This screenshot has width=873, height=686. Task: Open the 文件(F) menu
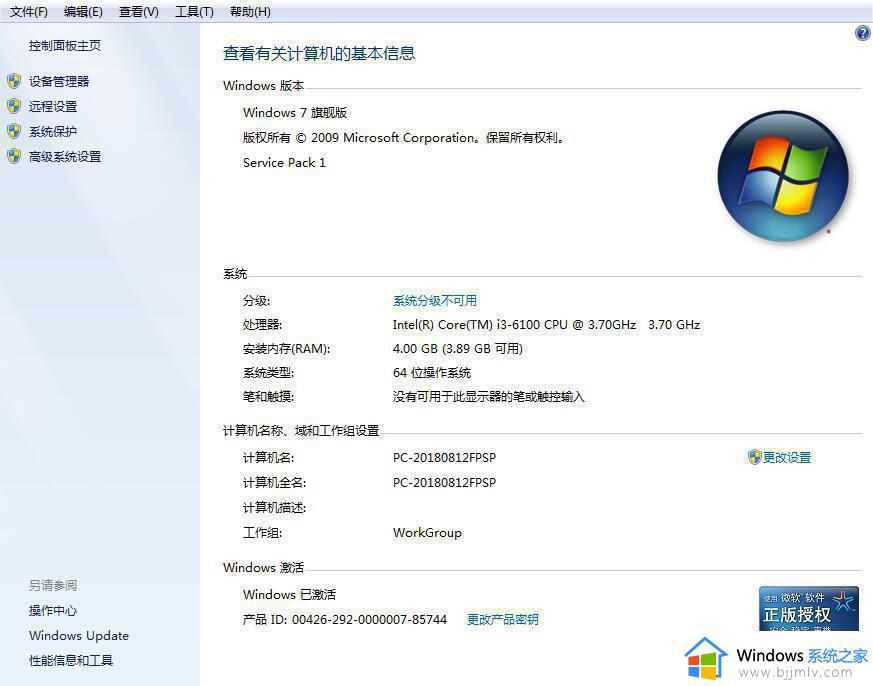(x=29, y=12)
